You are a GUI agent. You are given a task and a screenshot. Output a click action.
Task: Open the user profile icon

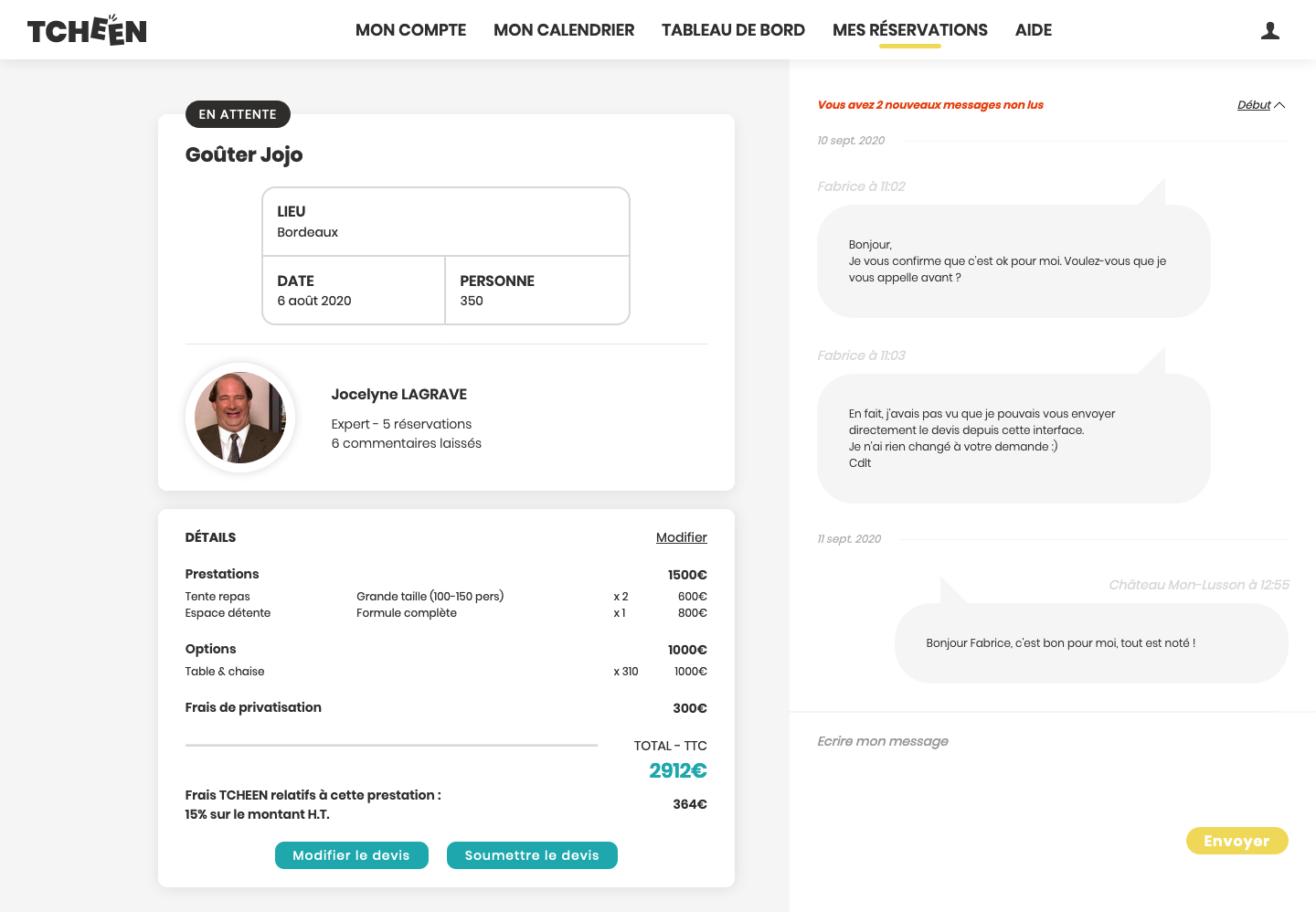[1269, 31]
